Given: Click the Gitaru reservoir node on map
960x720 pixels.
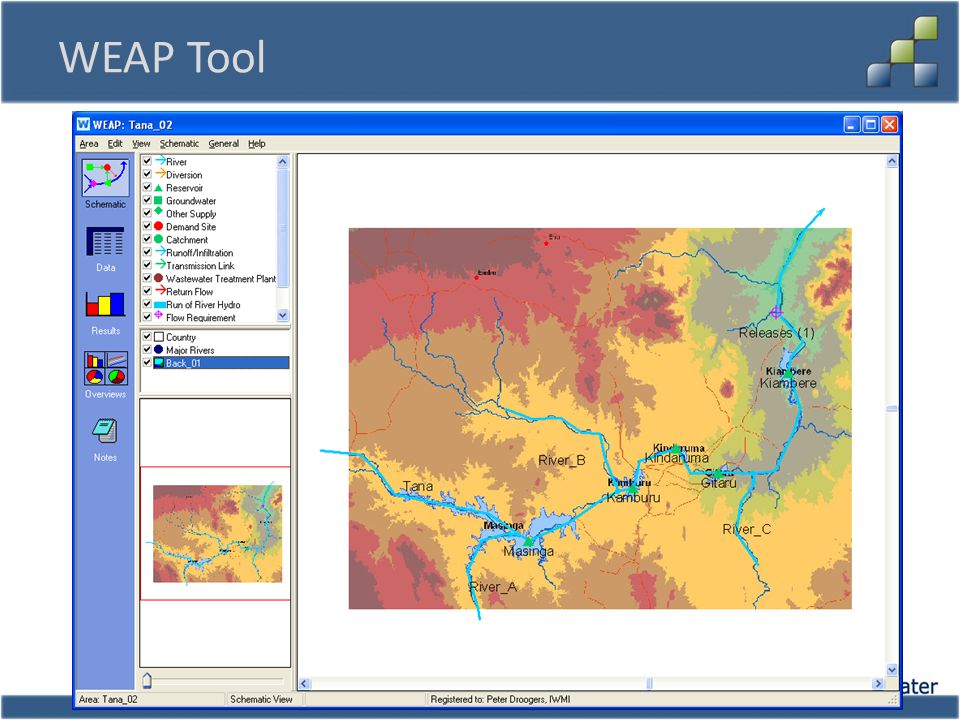Looking at the screenshot, I should click(718, 473).
